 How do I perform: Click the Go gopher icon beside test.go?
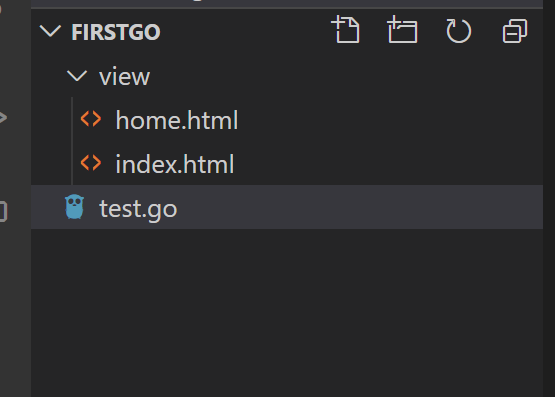pos(75,207)
